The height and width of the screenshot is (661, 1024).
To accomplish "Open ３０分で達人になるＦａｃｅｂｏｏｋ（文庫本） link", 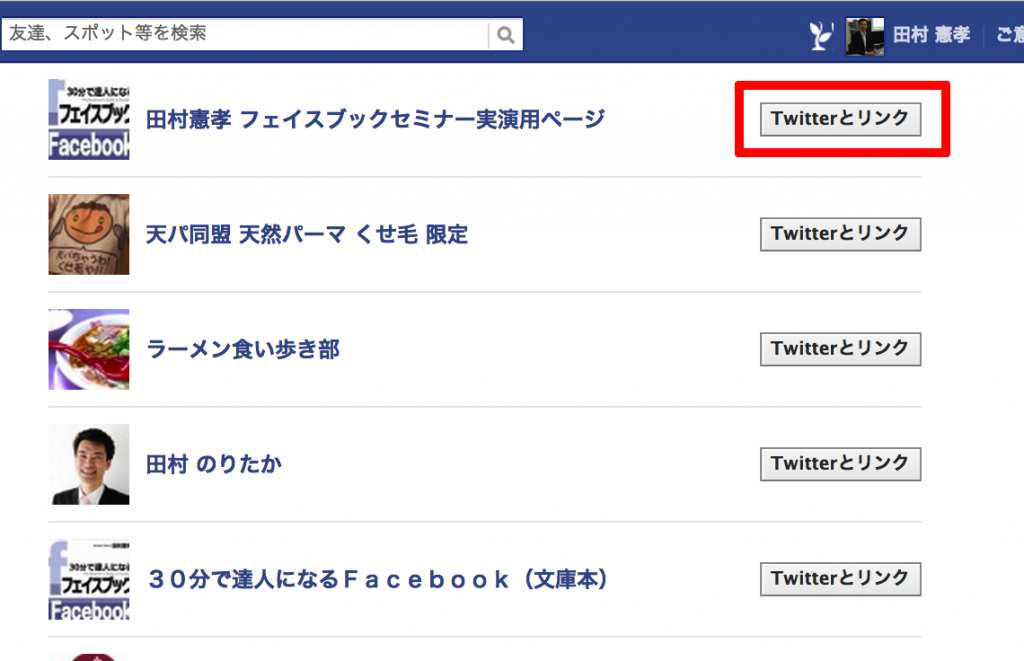I will click(378, 580).
